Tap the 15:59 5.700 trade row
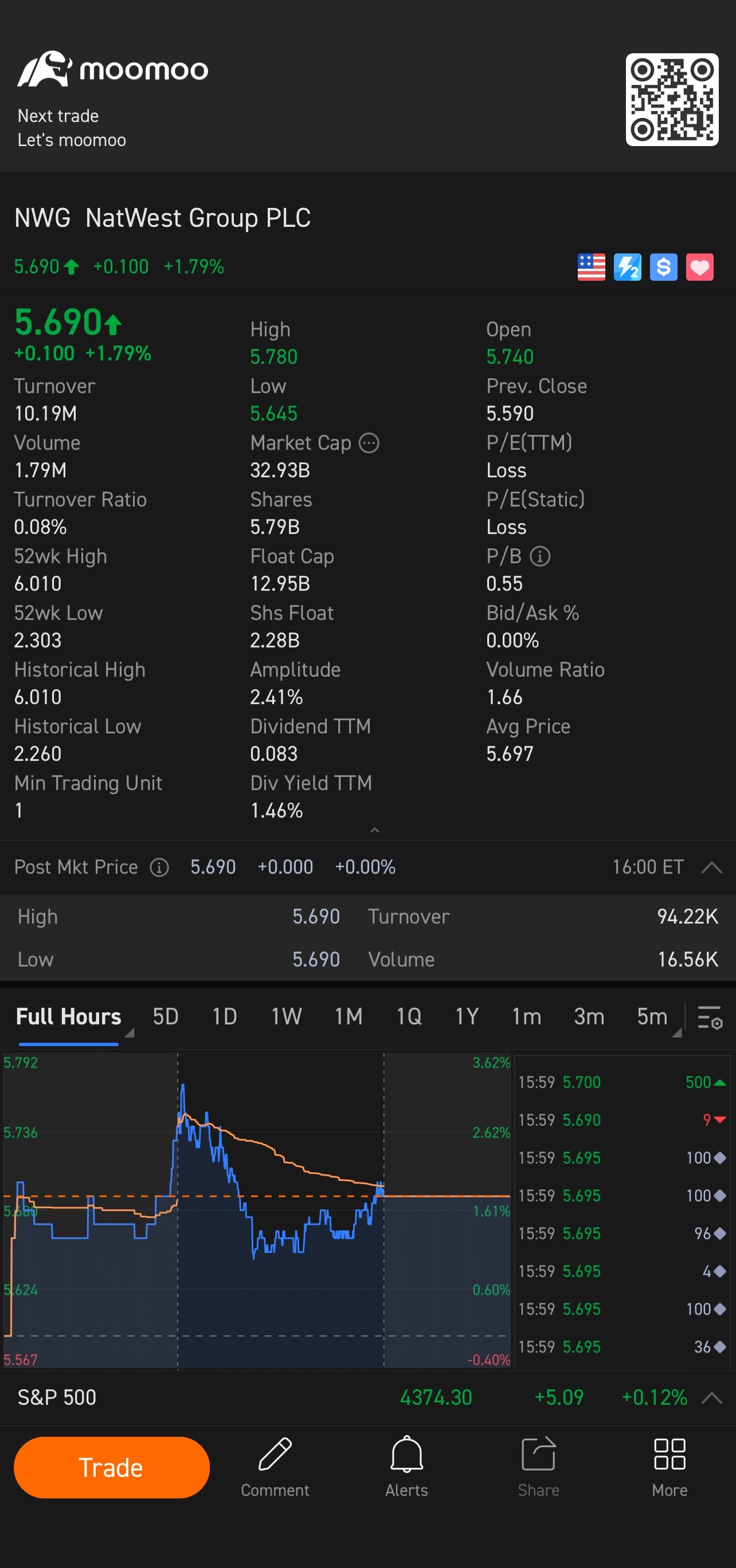 tap(621, 1082)
